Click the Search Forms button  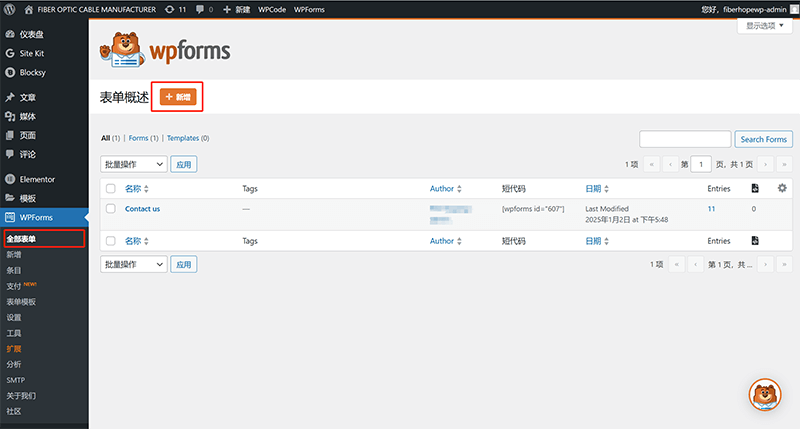(763, 139)
